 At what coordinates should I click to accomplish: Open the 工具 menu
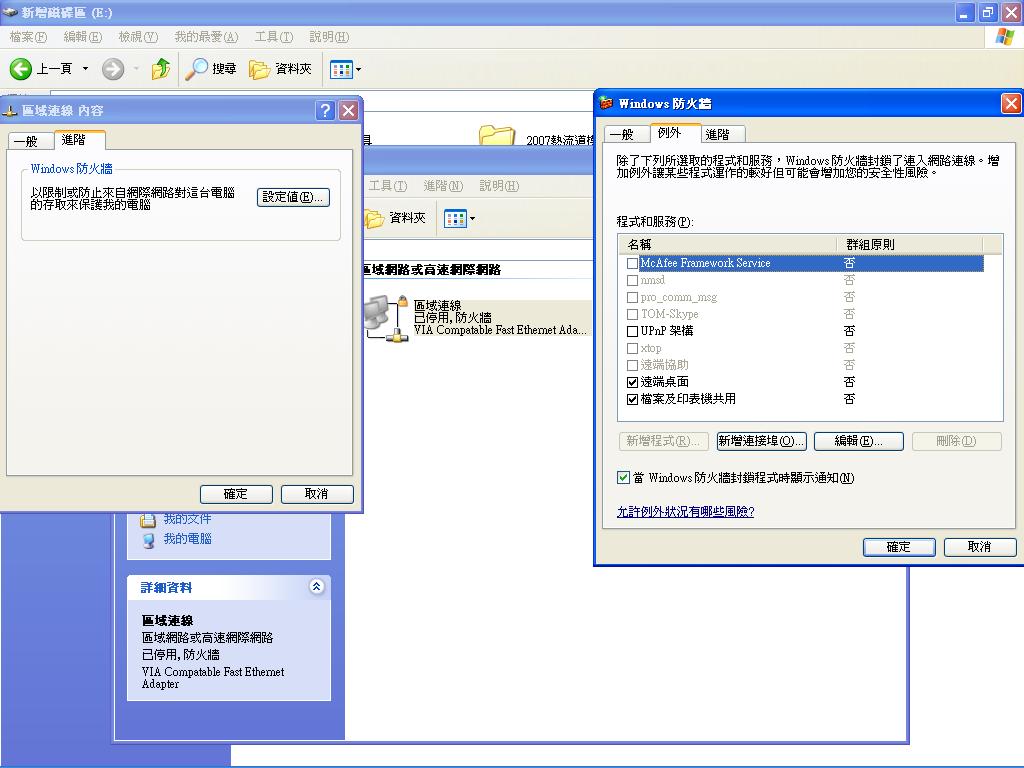click(272, 37)
